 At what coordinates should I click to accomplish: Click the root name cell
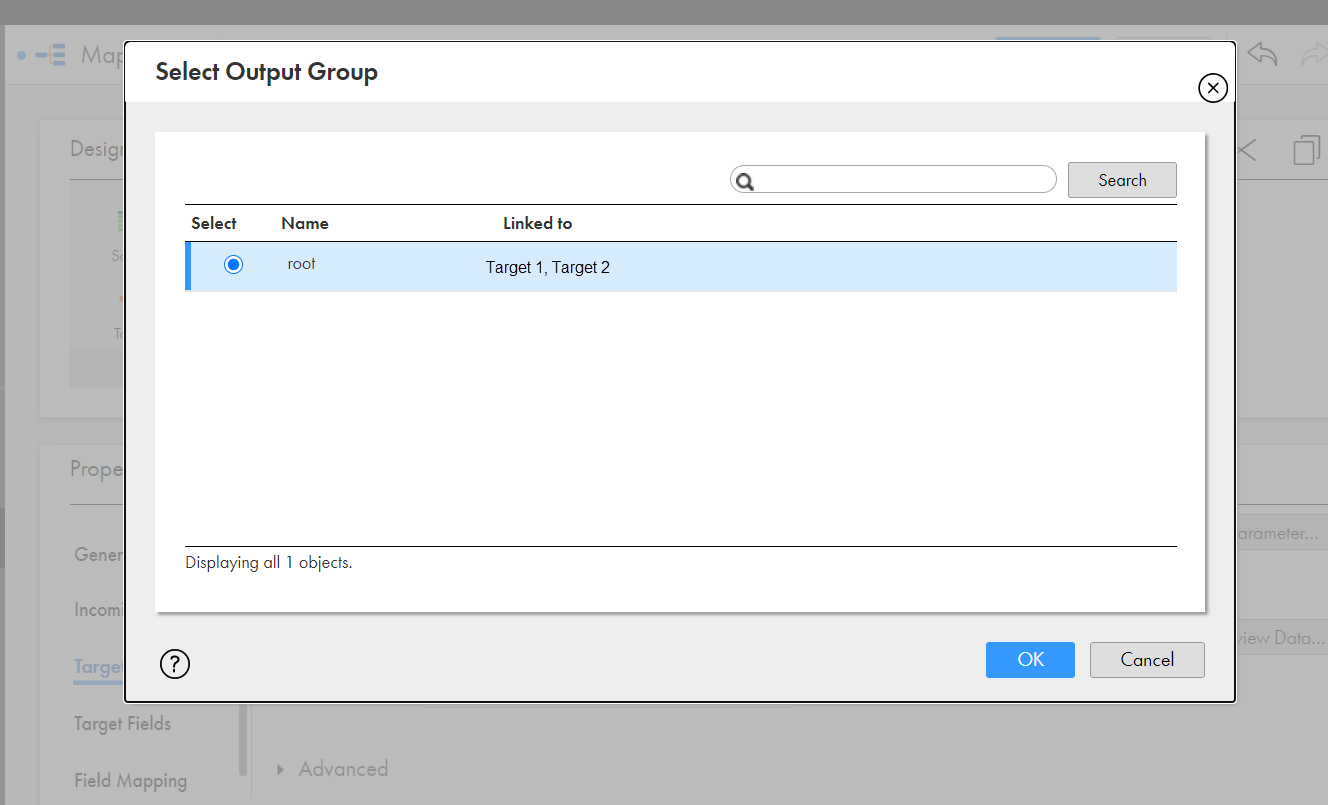point(301,265)
